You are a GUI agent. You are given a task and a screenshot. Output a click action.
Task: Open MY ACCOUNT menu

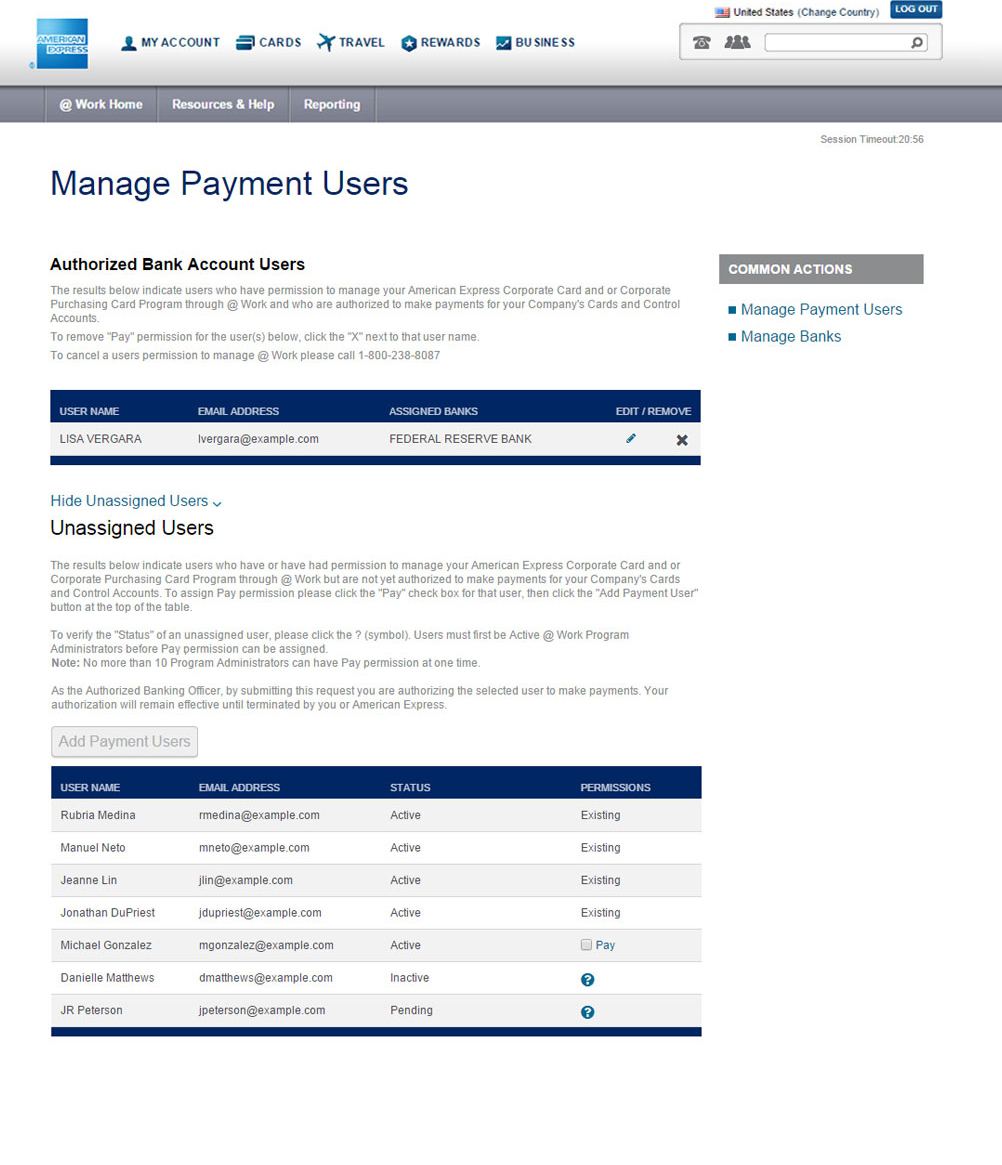click(180, 42)
